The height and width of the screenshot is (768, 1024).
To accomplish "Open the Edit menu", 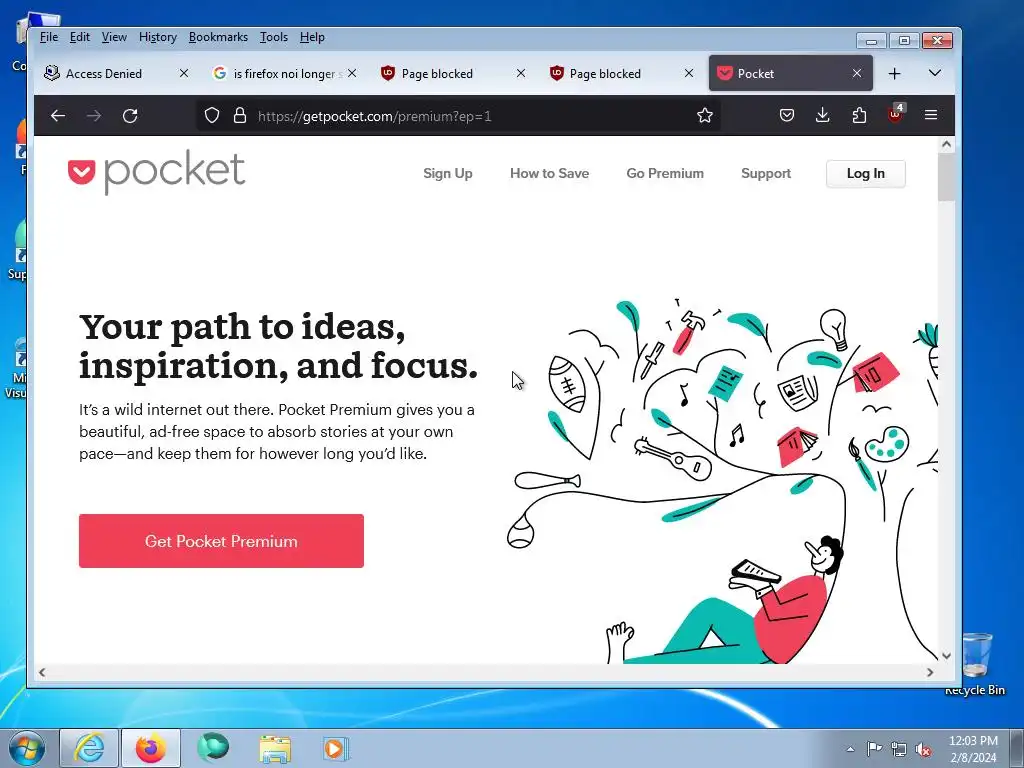I will click(x=80, y=37).
